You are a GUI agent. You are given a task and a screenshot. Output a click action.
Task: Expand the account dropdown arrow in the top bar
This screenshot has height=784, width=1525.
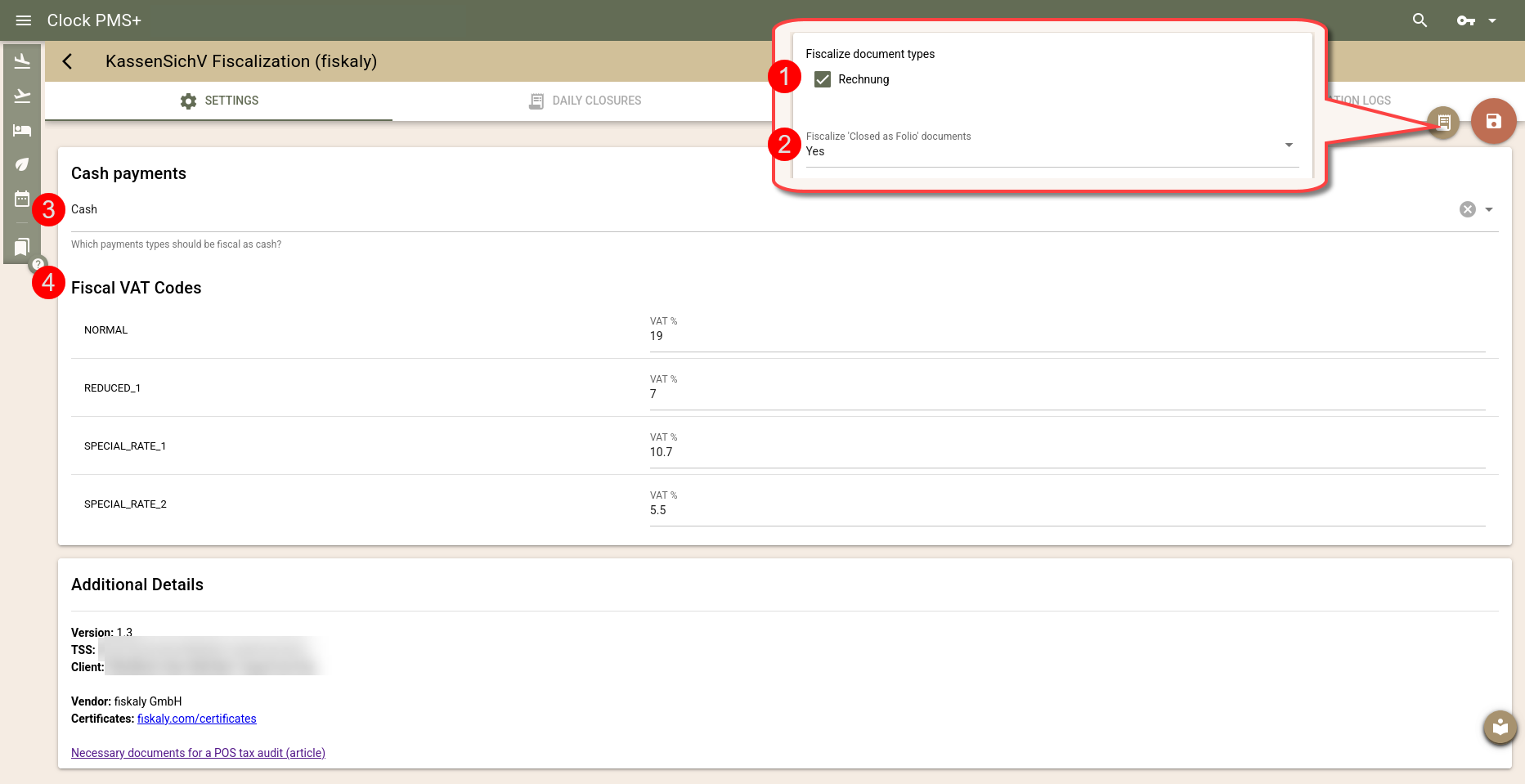click(x=1492, y=20)
